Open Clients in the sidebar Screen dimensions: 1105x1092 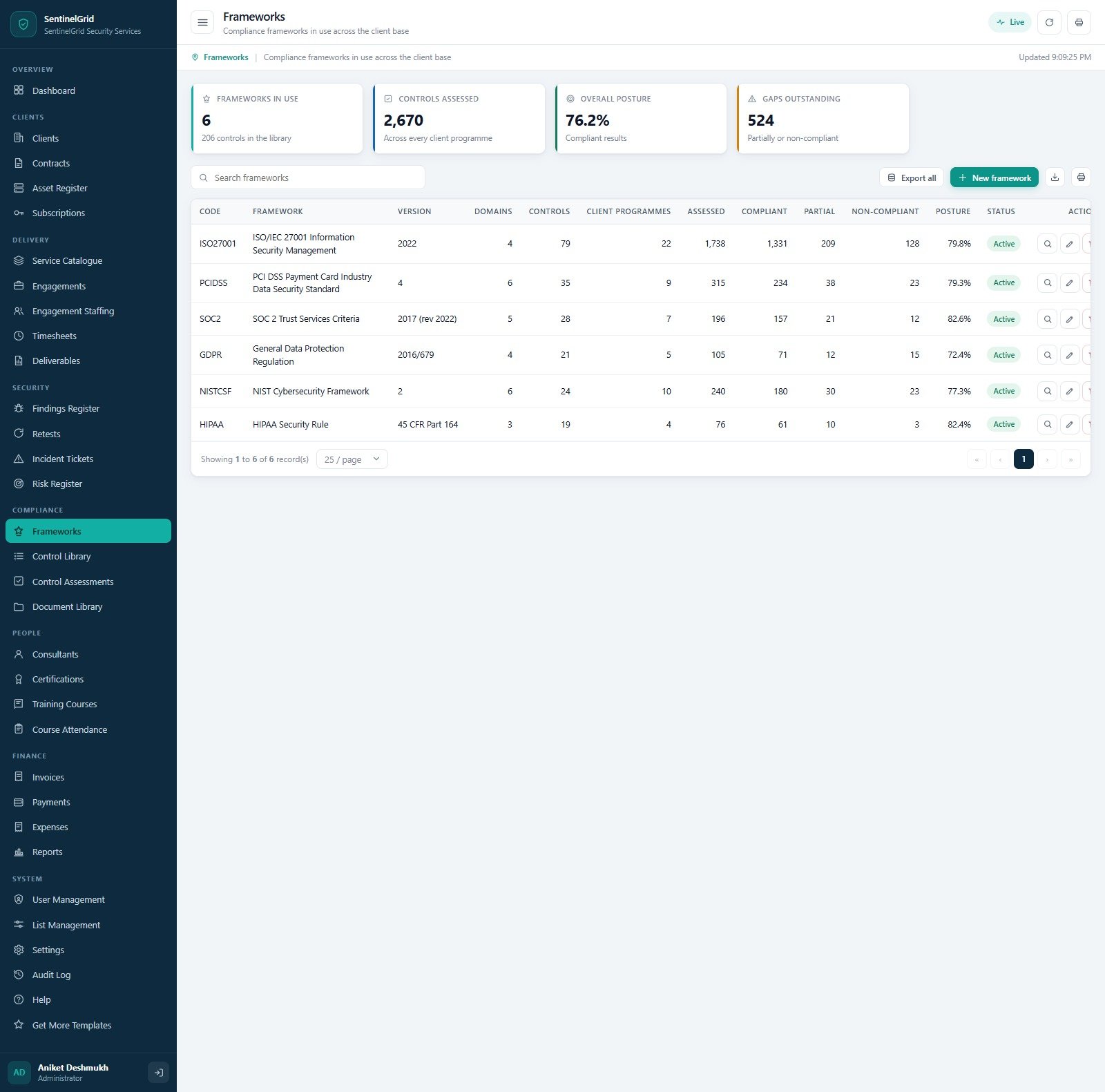(88, 138)
